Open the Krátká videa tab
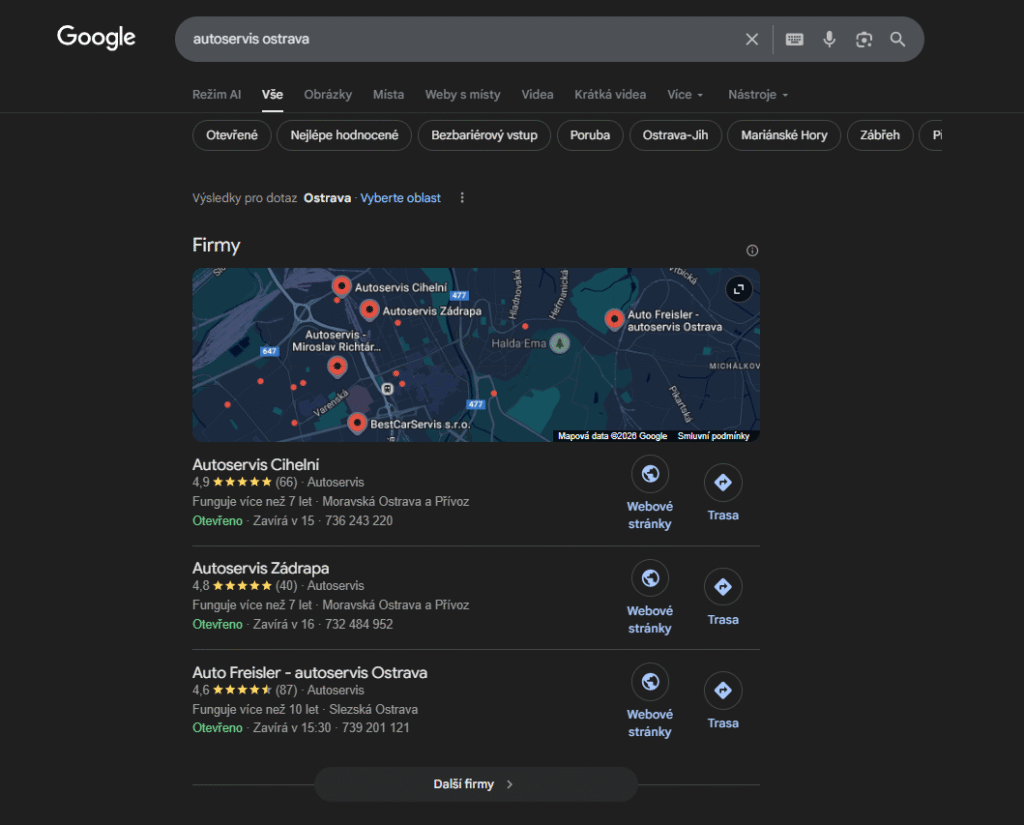1024x825 pixels. coord(610,95)
